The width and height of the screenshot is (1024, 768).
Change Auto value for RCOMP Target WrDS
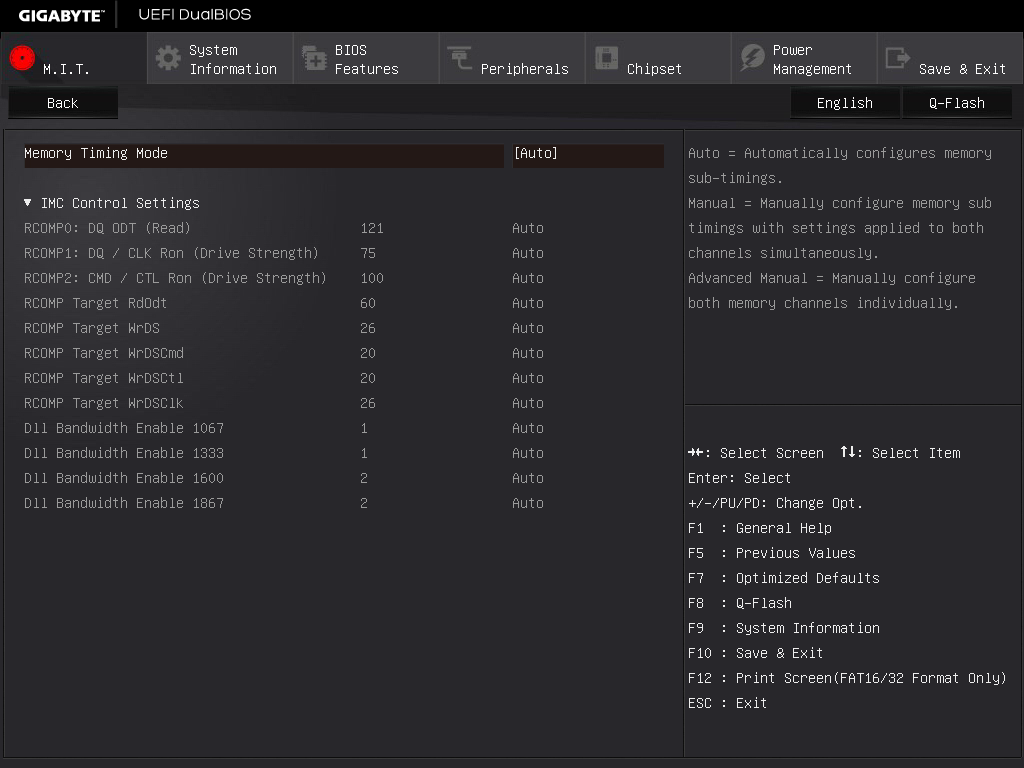[528, 328]
